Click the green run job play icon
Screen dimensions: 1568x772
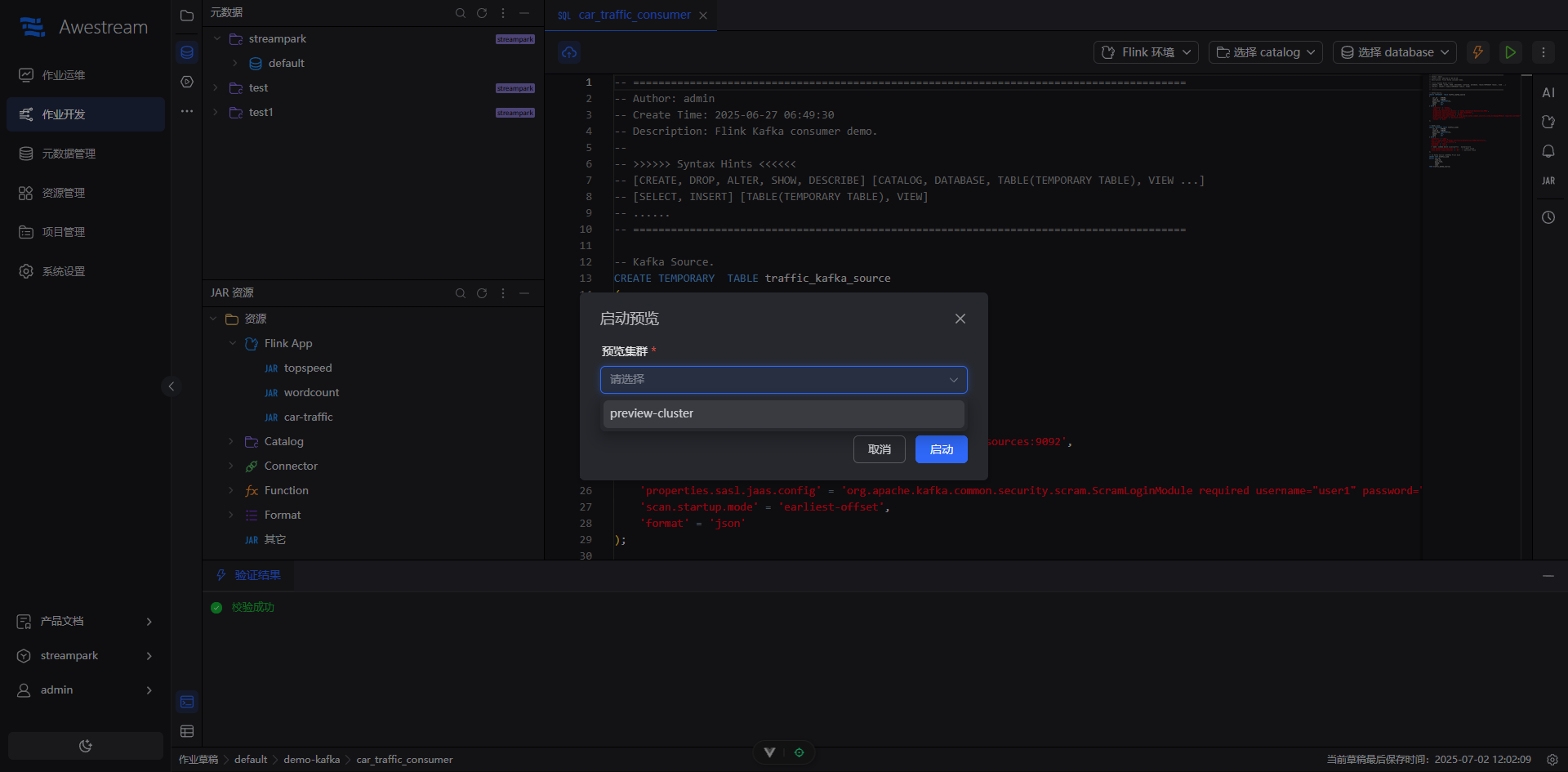(1510, 52)
